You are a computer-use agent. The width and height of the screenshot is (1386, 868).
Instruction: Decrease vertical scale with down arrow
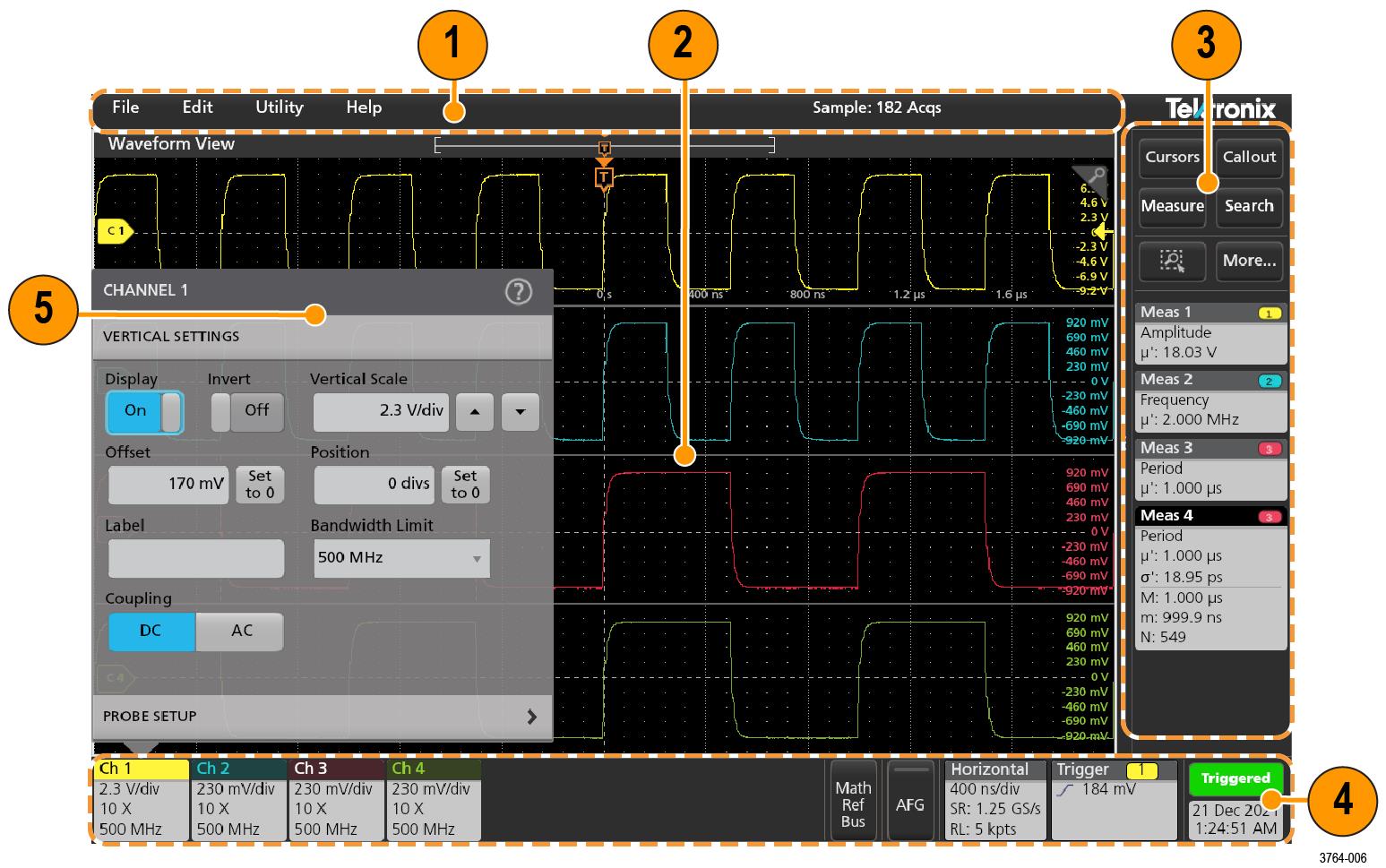[x=521, y=412]
